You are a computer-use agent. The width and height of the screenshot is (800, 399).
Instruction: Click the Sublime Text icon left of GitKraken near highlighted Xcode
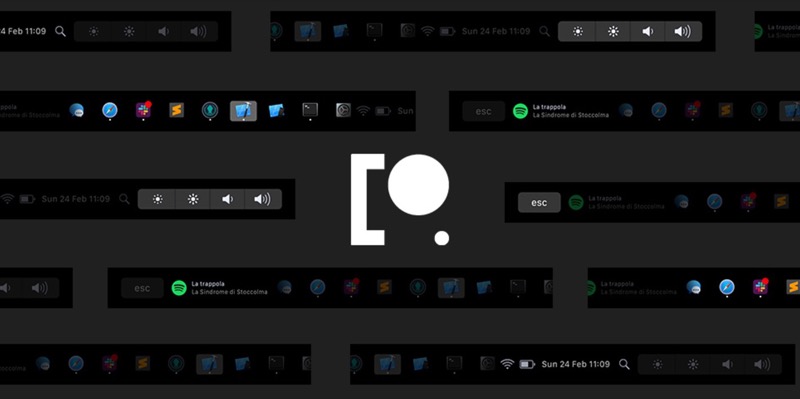click(177, 110)
